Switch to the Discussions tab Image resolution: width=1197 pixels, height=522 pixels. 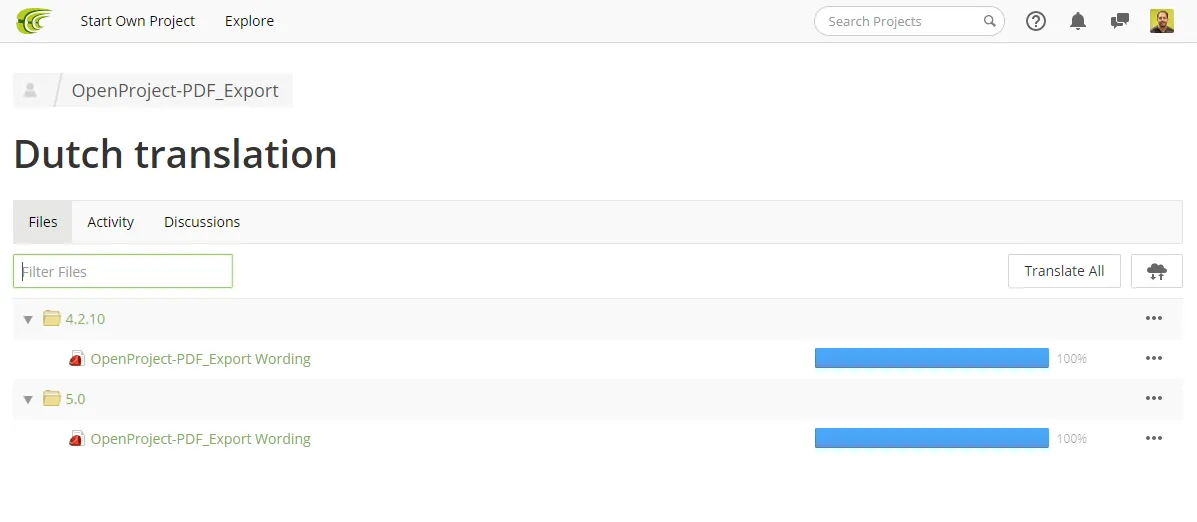point(202,222)
